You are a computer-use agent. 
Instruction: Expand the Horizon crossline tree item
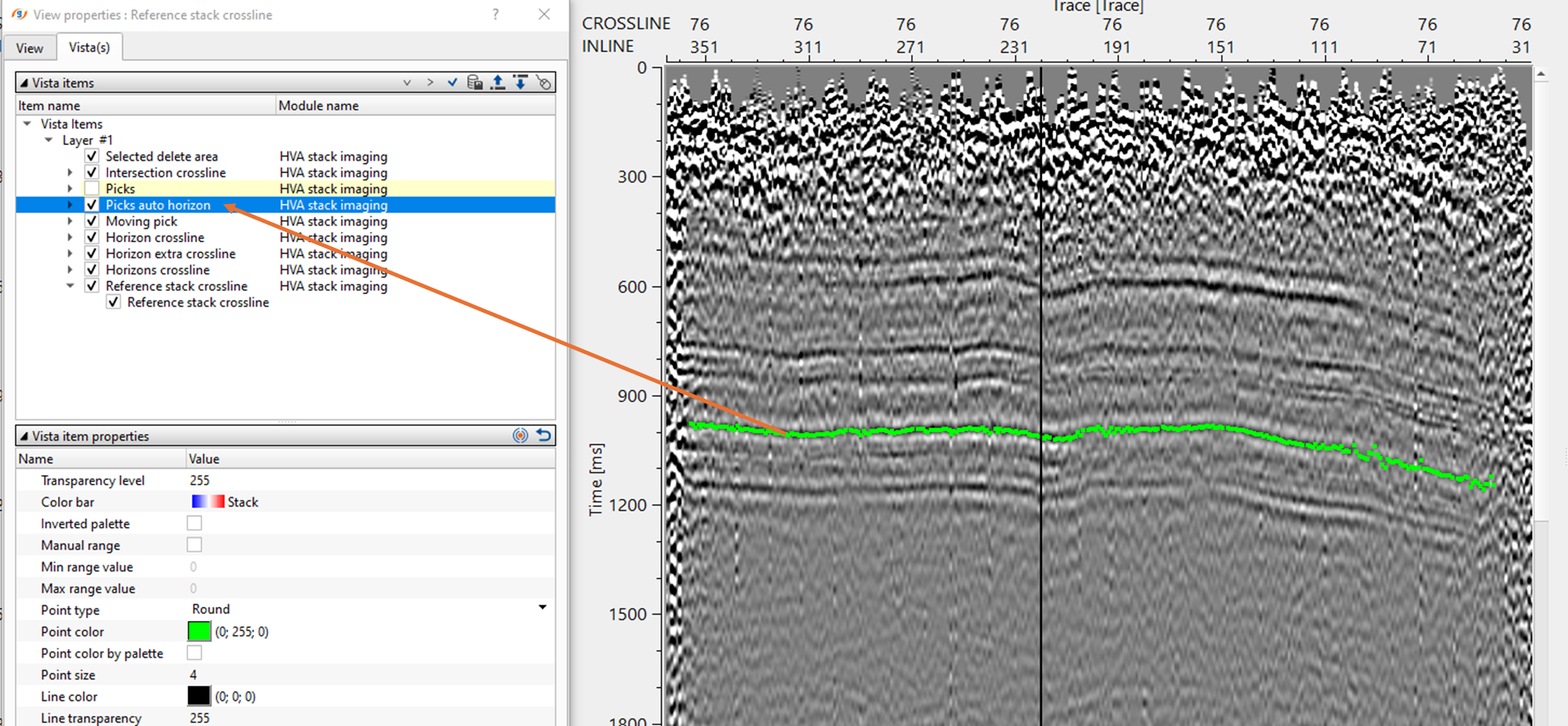click(71, 237)
